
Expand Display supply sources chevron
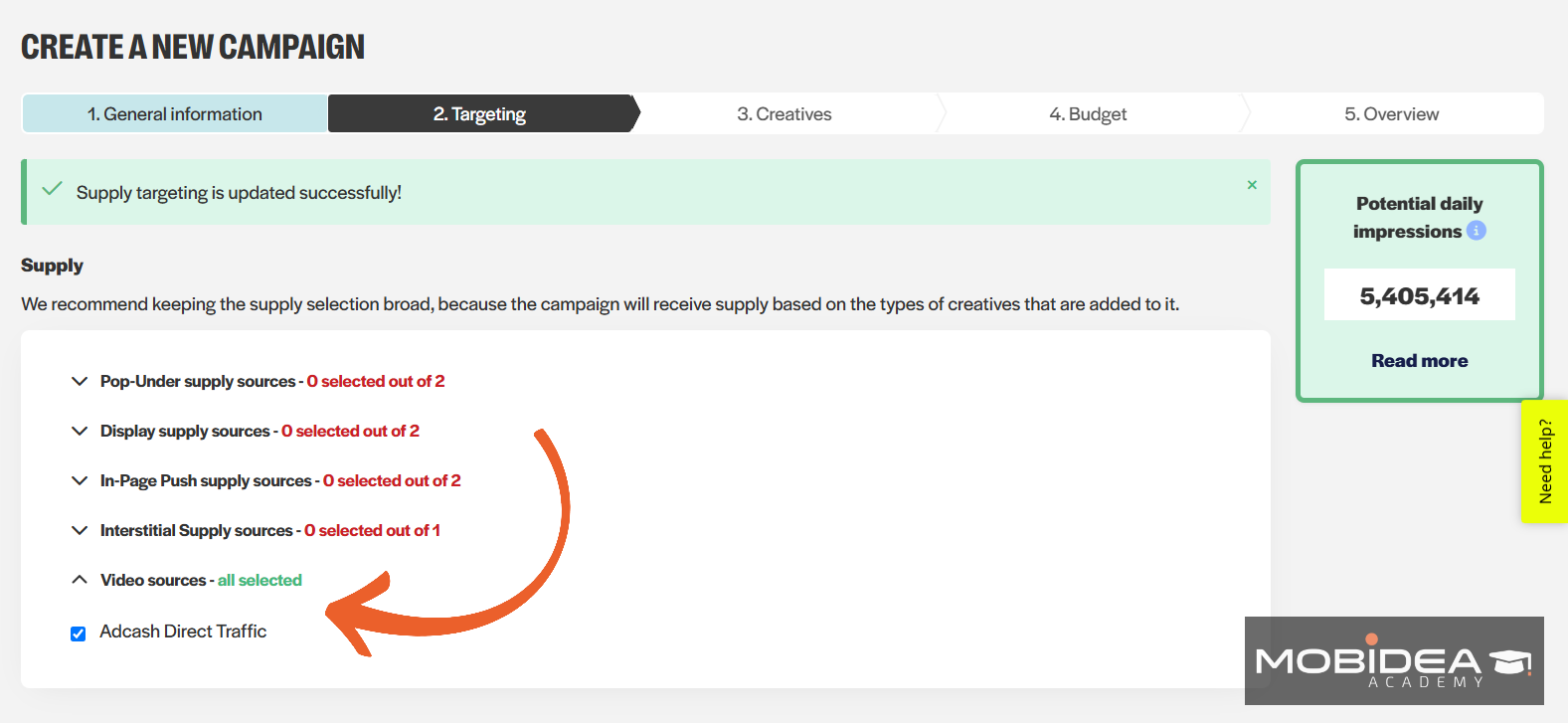click(x=80, y=431)
